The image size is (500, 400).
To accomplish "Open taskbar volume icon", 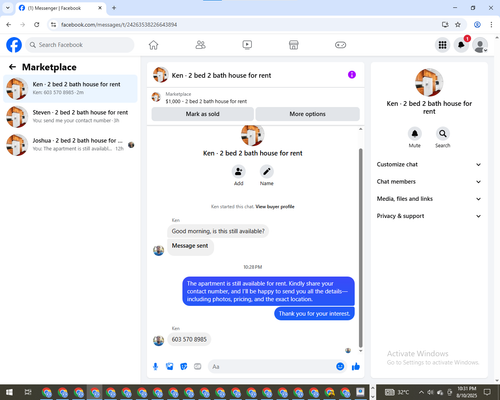I will (x=430, y=392).
